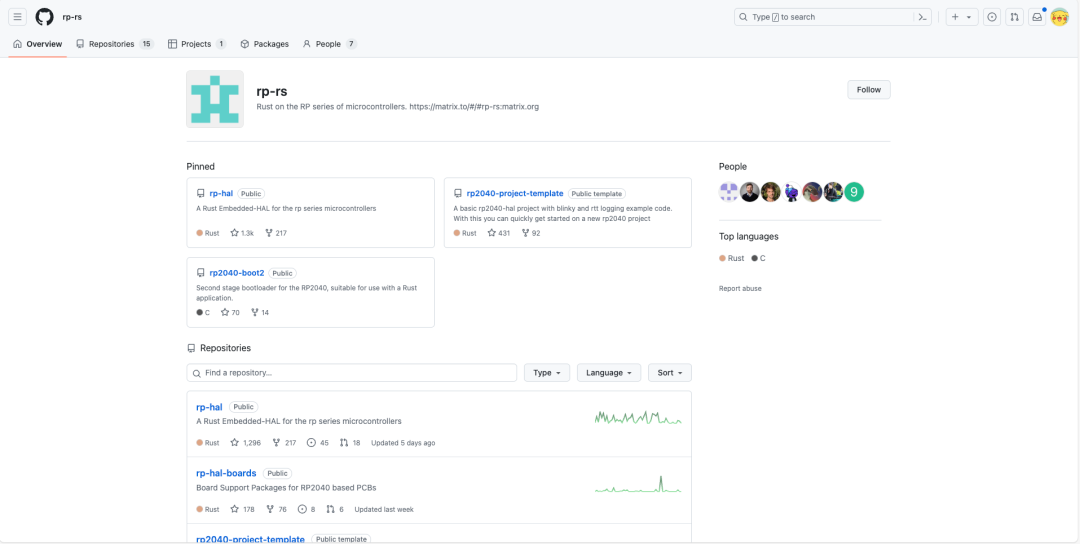
Task: Open the notifications inbox icon
Action: pyautogui.click(x=1037, y=17)
